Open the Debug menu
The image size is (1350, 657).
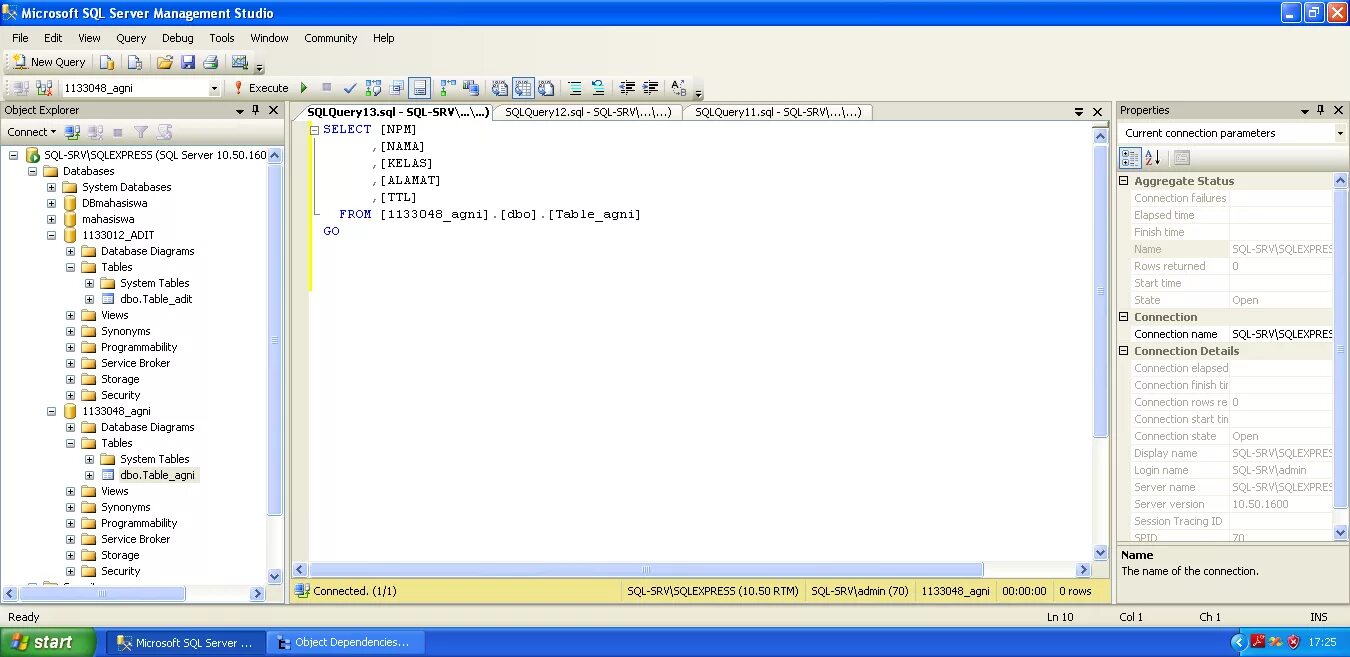point(178,38)
